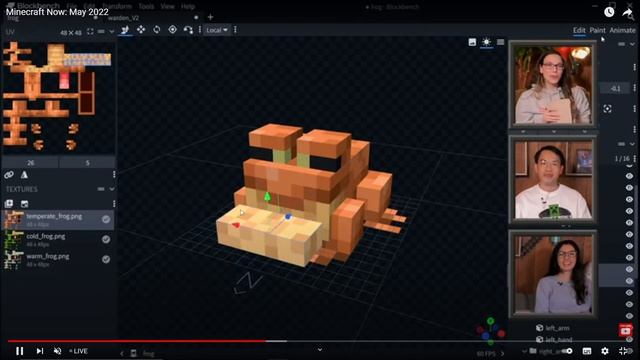Open the Help menu
The height and width of the screenshot is (360, 640).
[x=188, y=6]
